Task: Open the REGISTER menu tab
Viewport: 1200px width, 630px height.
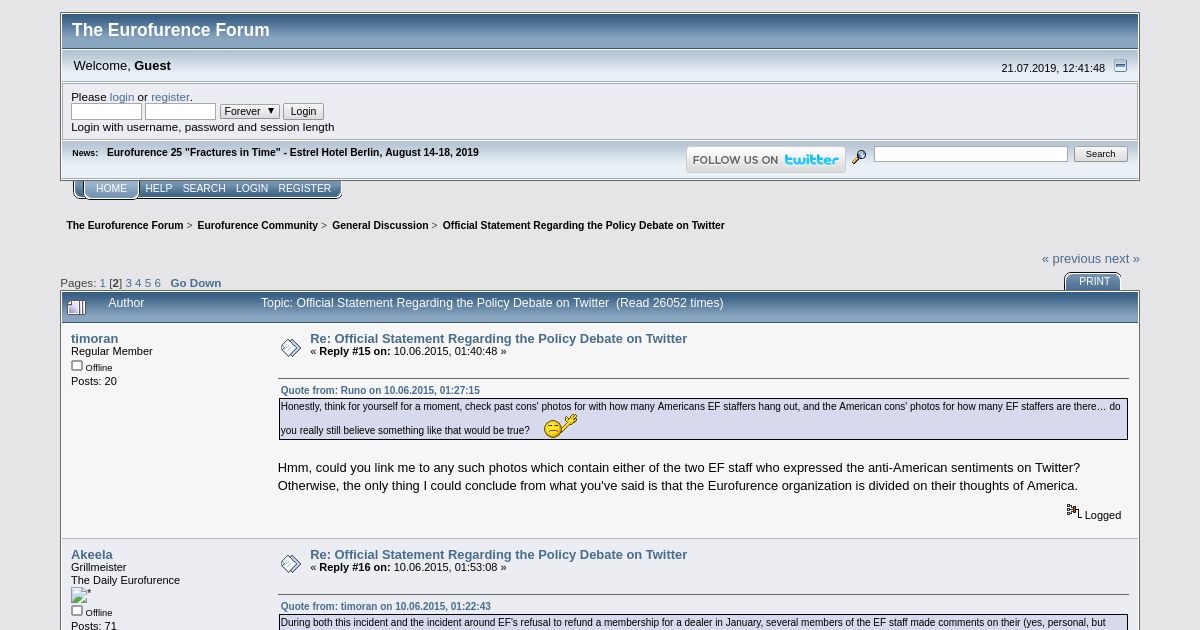Action: [305, 189]
